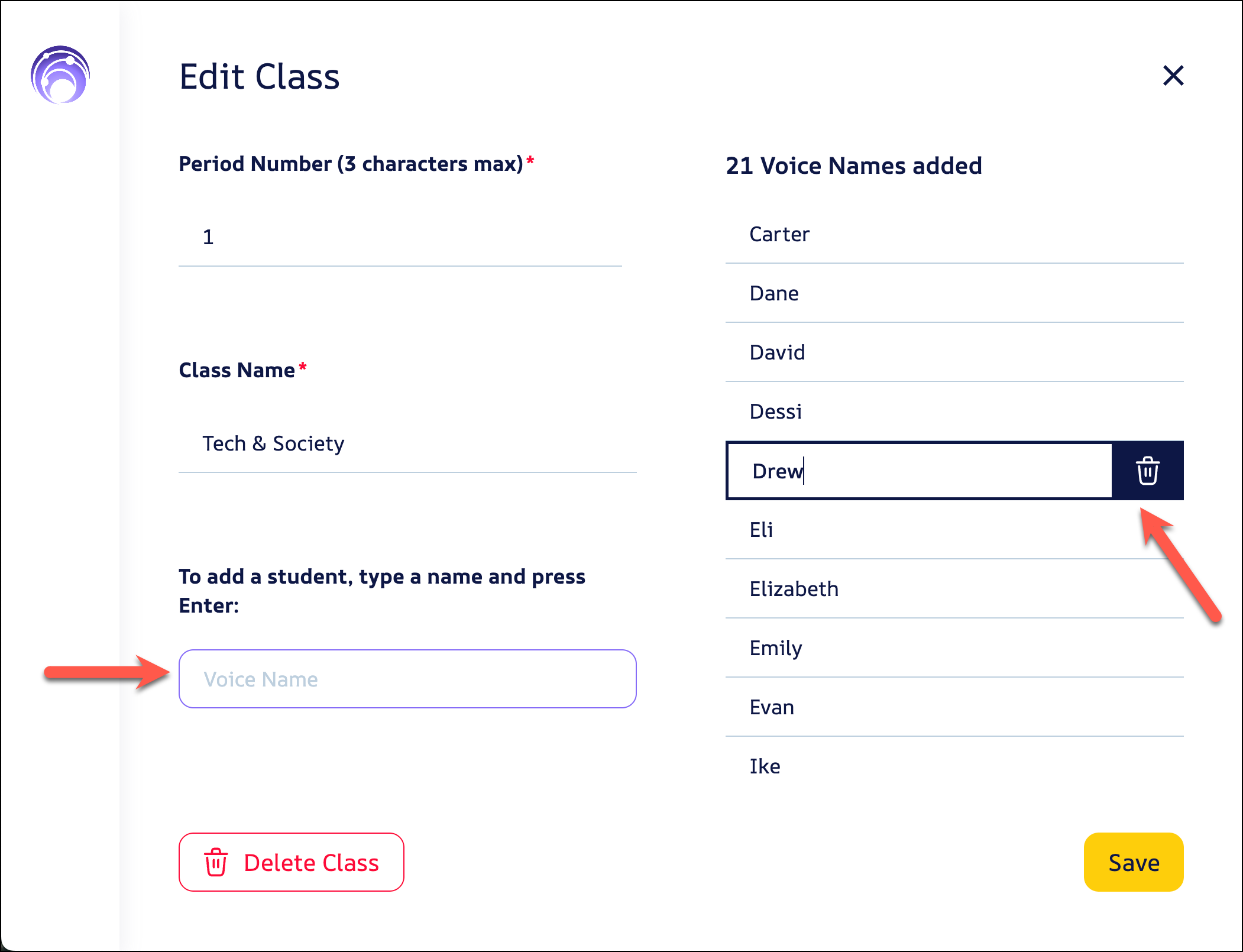
Task: Edit the Class Name field
Action: coord(407,443)
